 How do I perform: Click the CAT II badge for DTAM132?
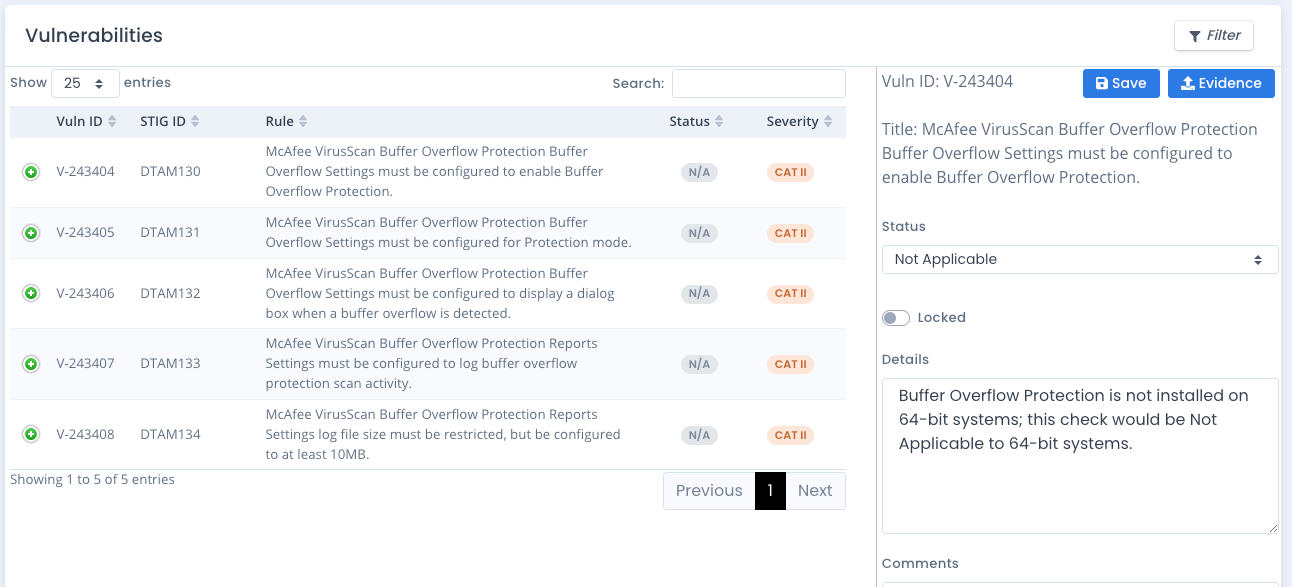tap(790, 294)
